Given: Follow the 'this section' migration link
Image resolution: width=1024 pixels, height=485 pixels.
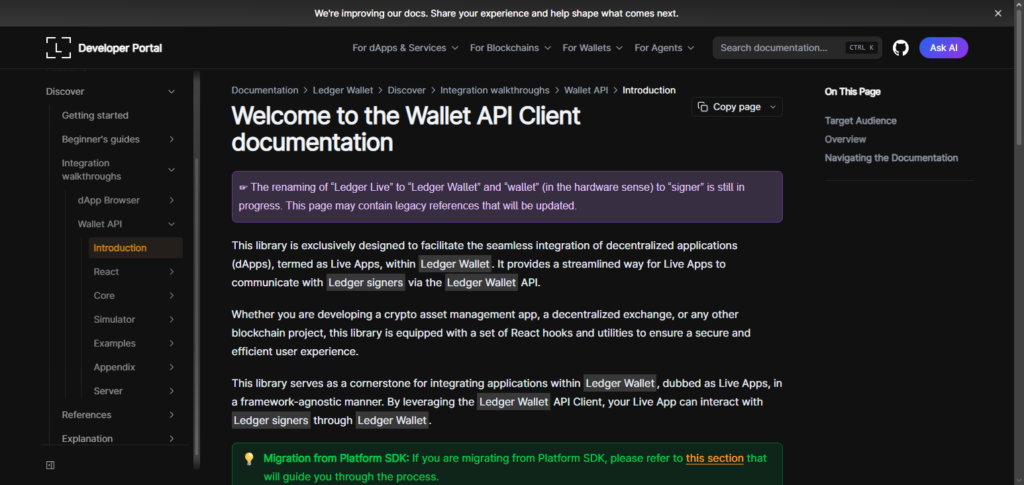Looking at the screenshot, I should (714, 458).
